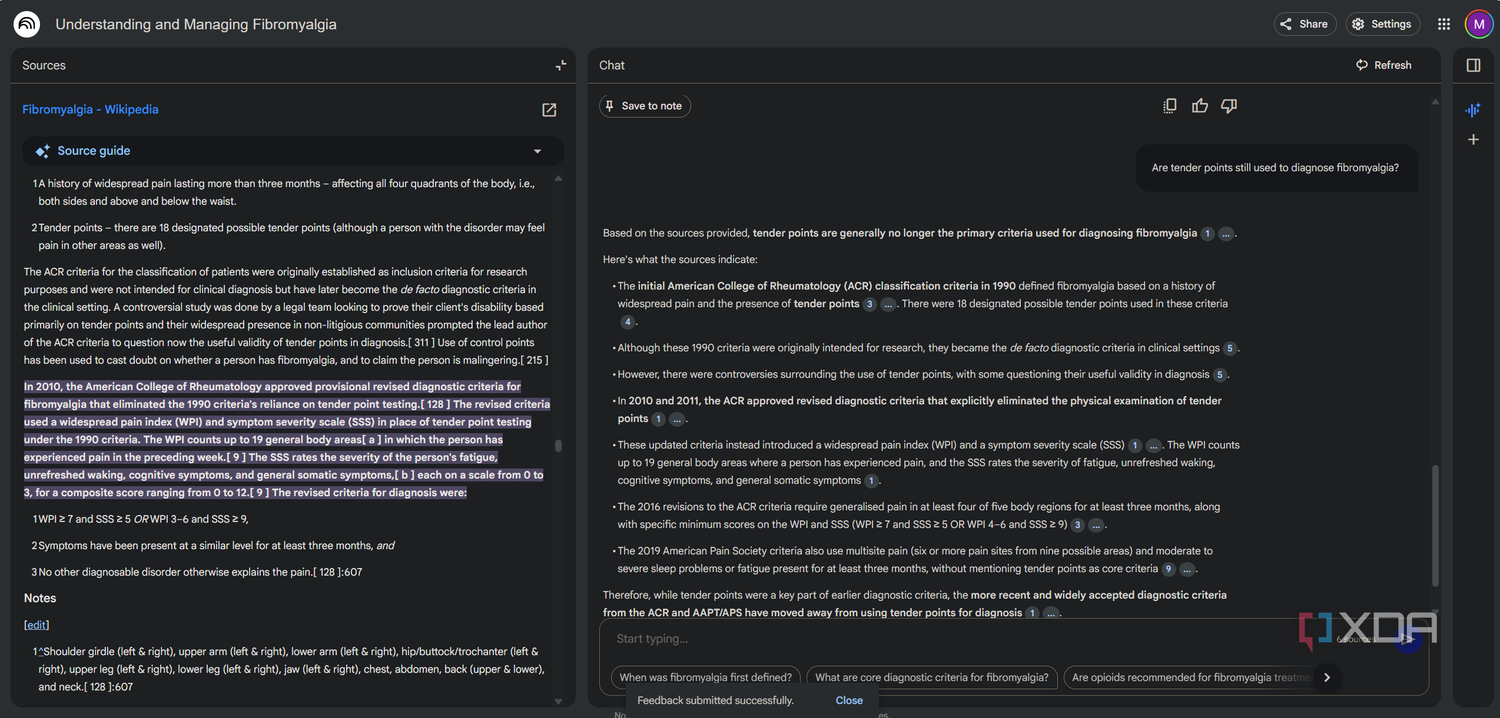Click 'No other diagnosable disorder' criteria line
This screenshot has width=1500, height=718.
coord(200,572)
